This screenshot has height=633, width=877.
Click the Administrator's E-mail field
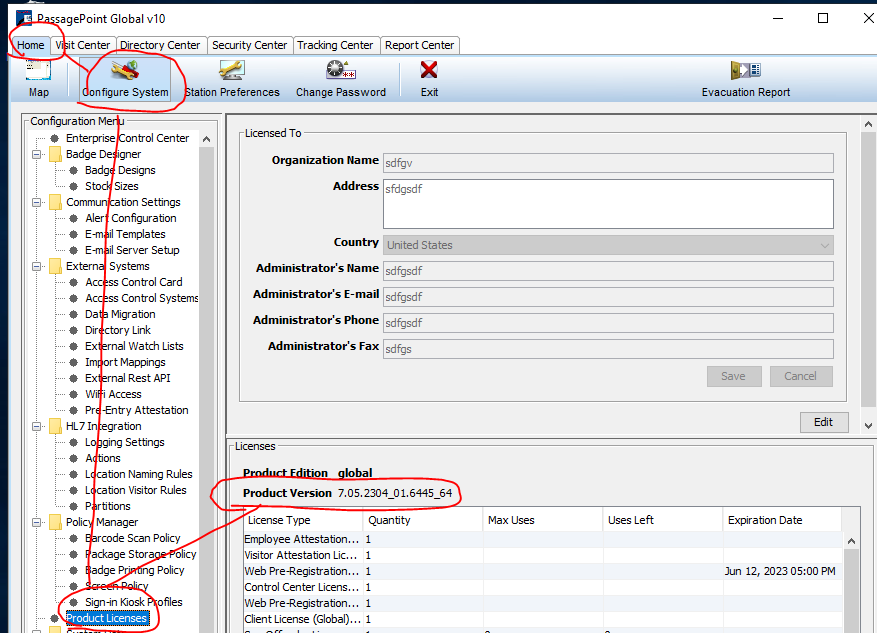coord(608,297)
